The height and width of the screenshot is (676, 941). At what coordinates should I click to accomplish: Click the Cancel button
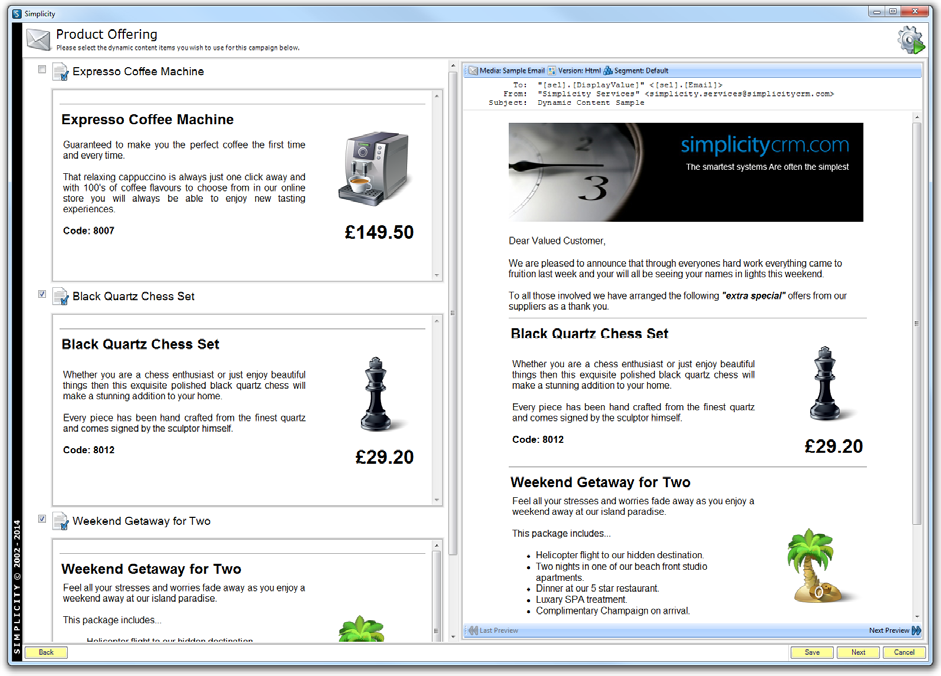pyautogui.click(x=904, y=653)
